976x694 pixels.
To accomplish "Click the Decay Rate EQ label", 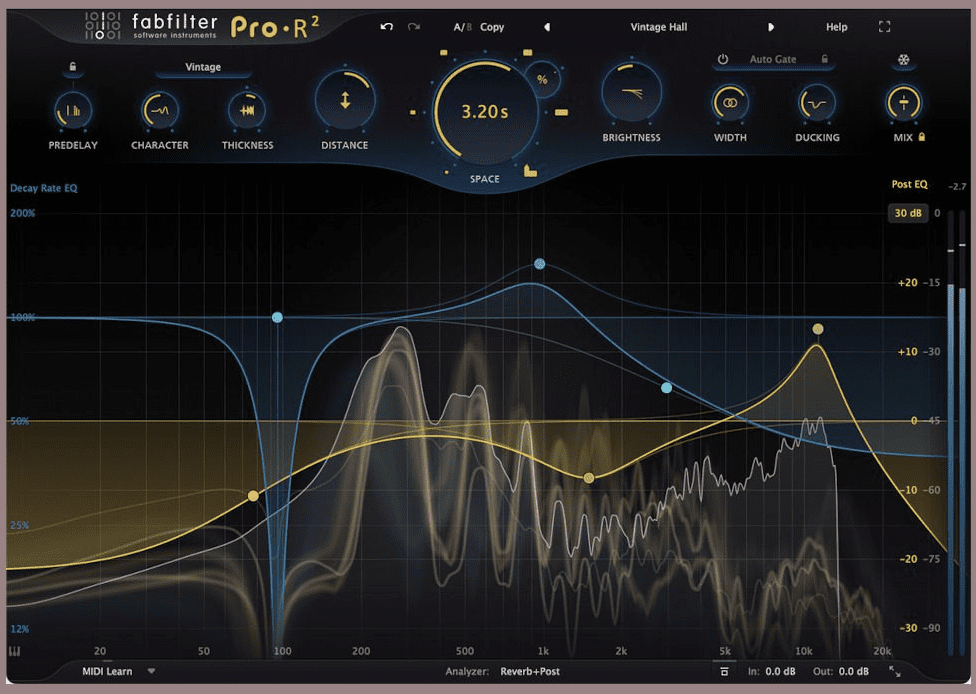I will pyautogui.click(x=44, y=188).
